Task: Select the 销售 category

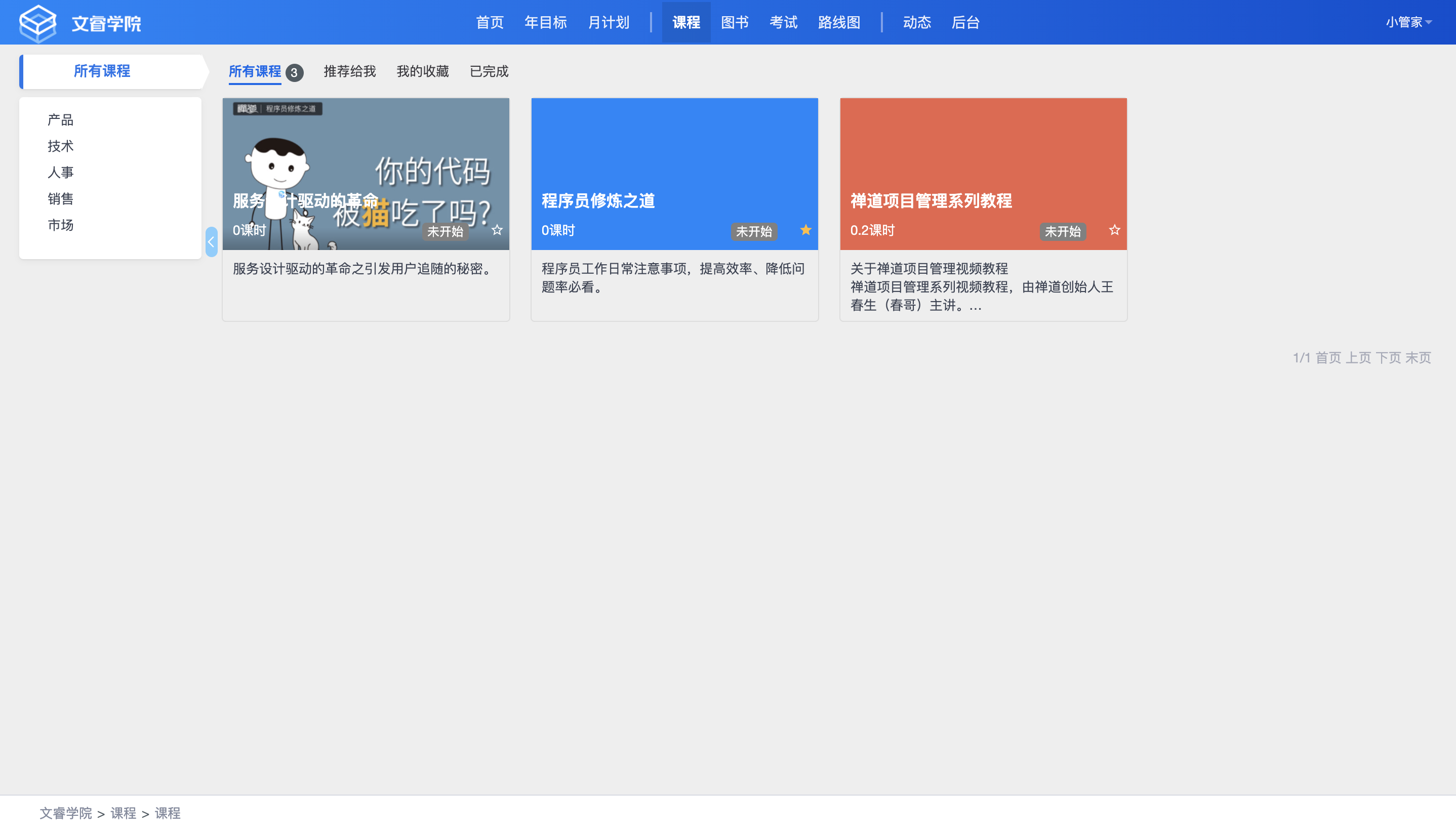Action: point(60,199)
